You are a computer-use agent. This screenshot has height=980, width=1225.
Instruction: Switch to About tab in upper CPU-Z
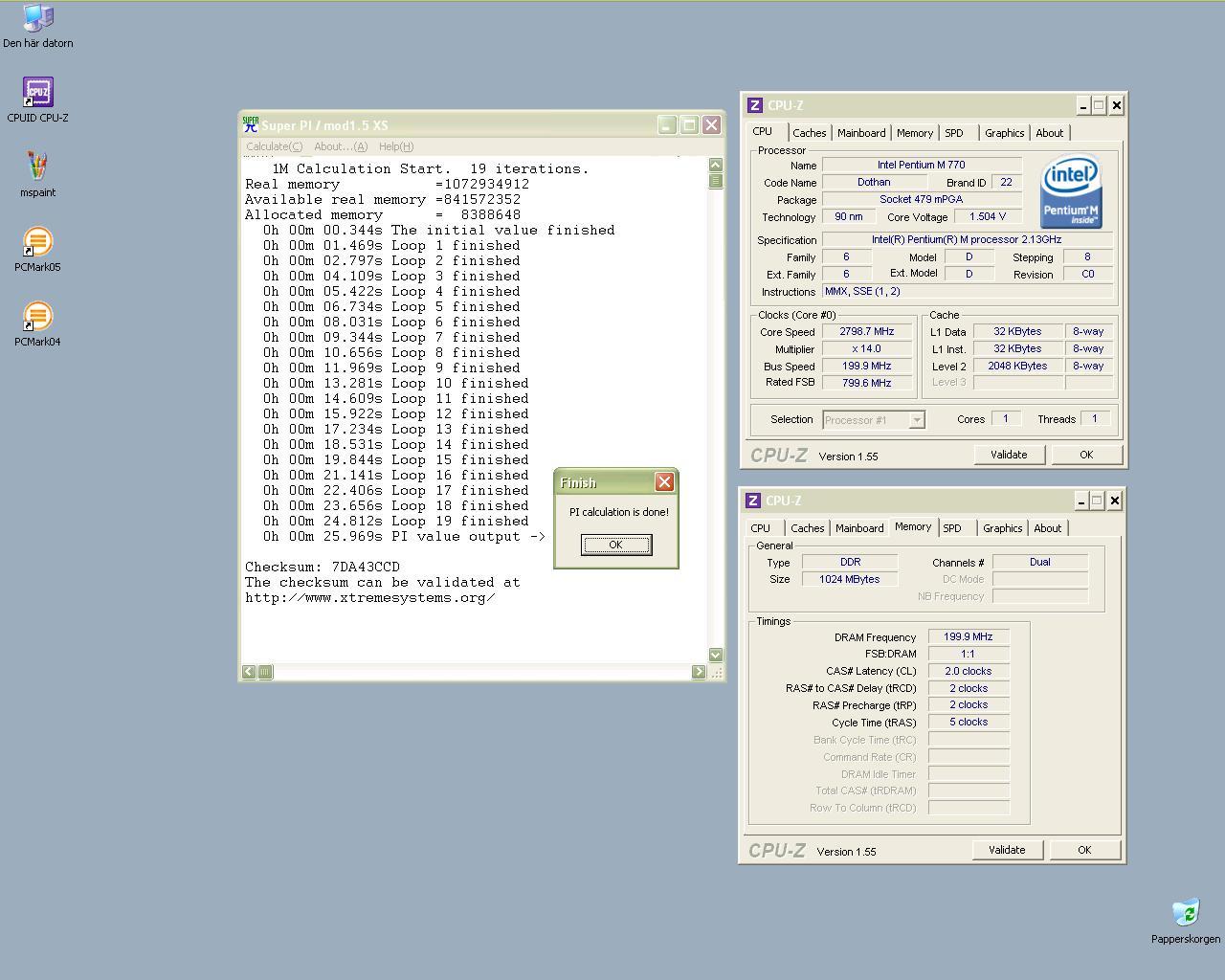(1050, 133)
